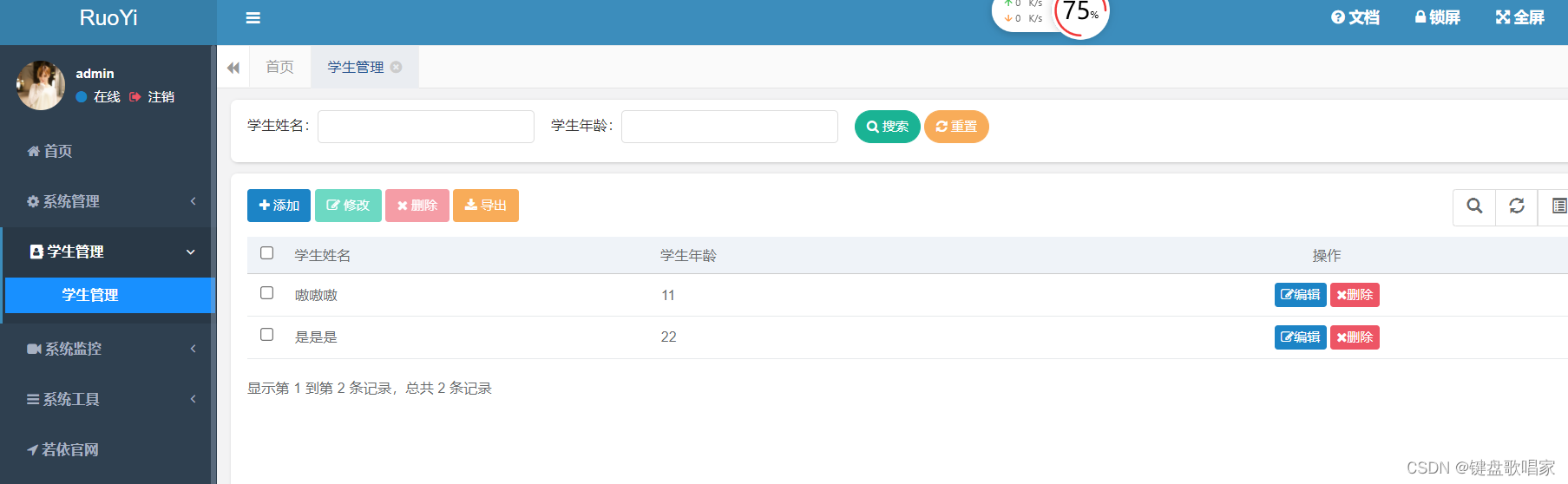Refresh the table with the refresh icon
1568x484 pixels.
[1517, 206]
